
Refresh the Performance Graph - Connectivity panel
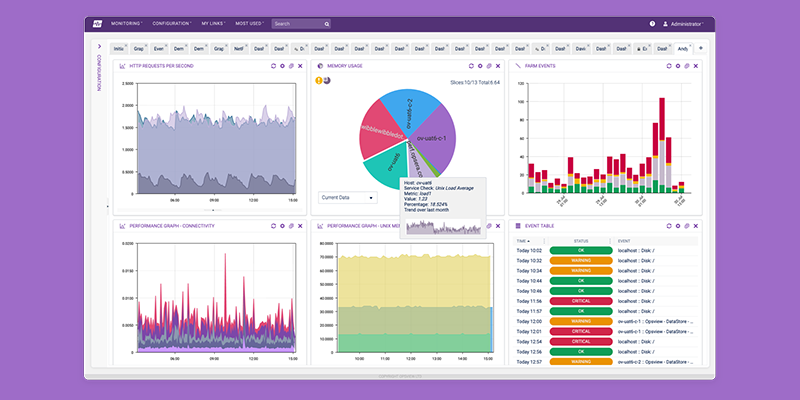click(x=274, y=226)
